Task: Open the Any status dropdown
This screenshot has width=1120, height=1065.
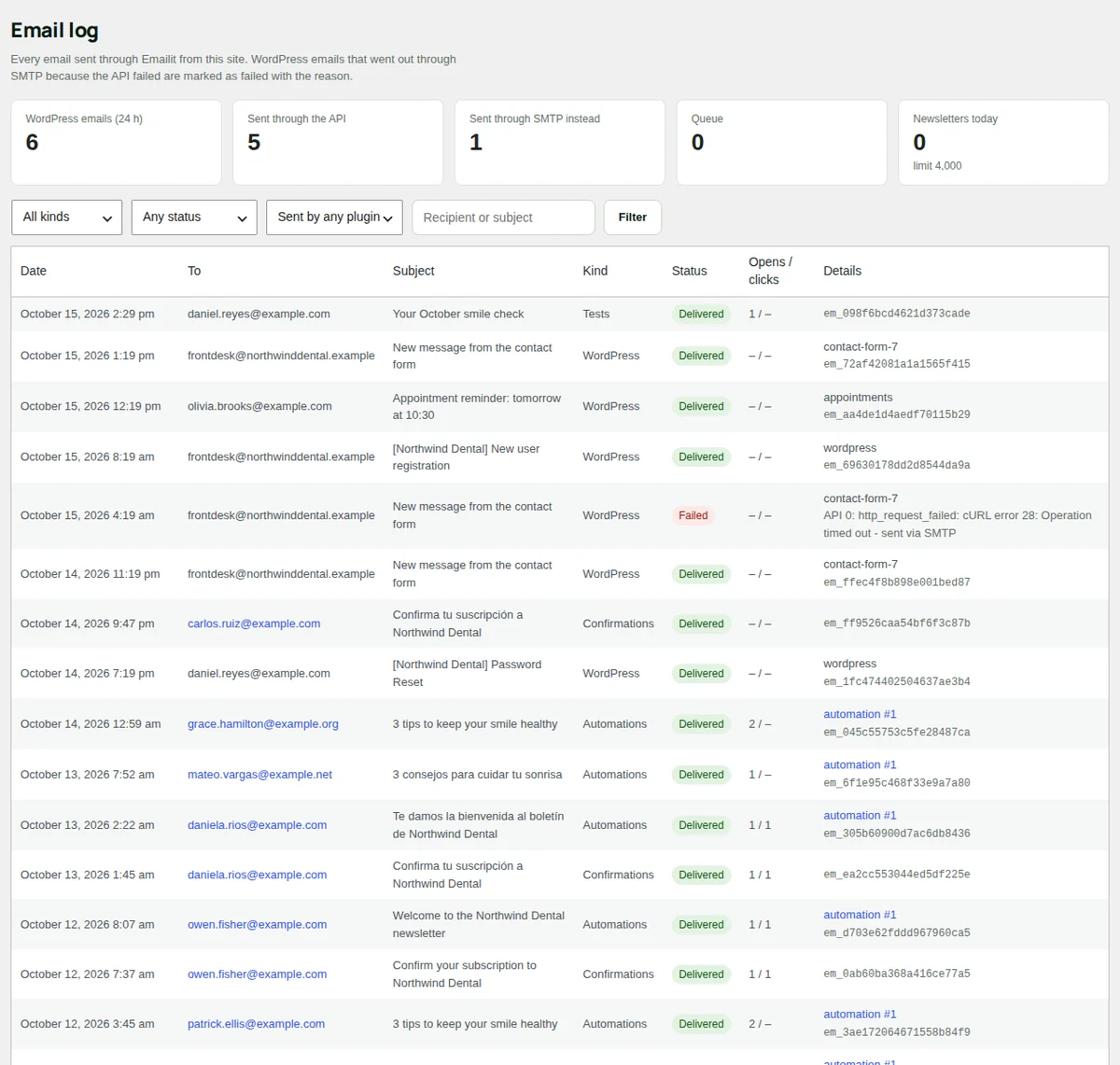Action: click(194, 217)
